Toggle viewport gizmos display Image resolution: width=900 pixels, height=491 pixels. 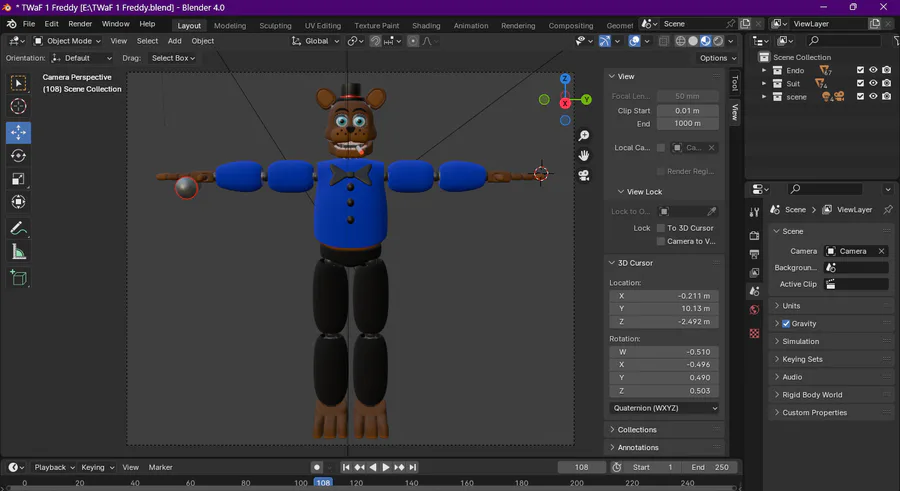click(604, 41)
